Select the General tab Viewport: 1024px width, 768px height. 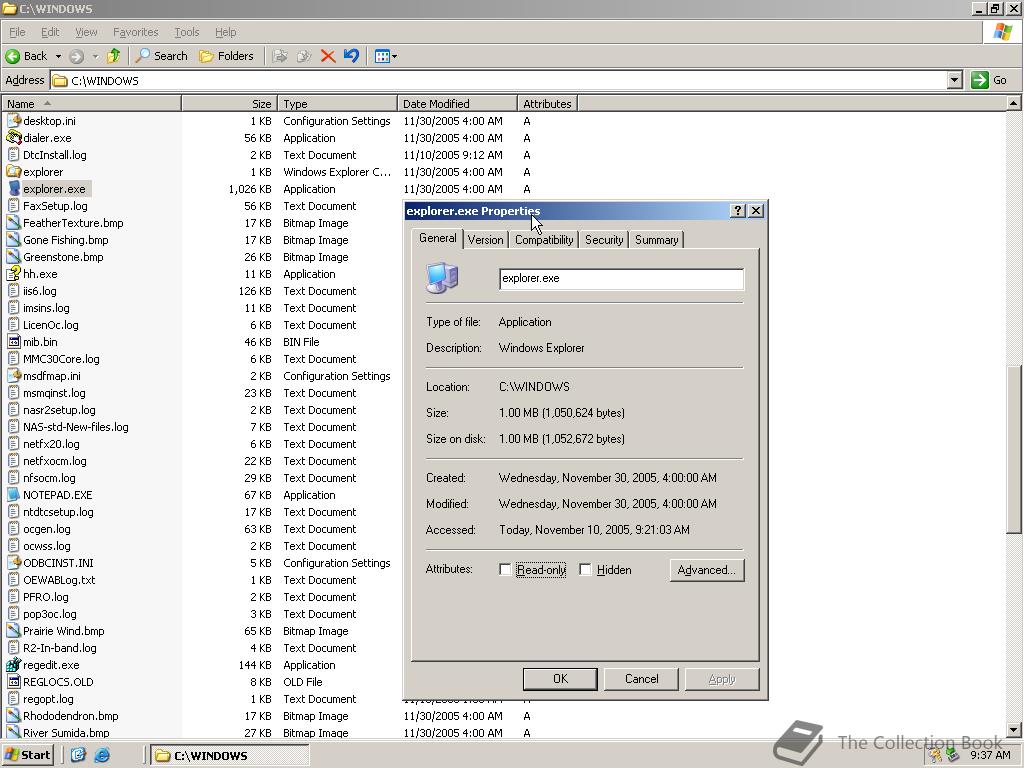[x=438, y=238]
